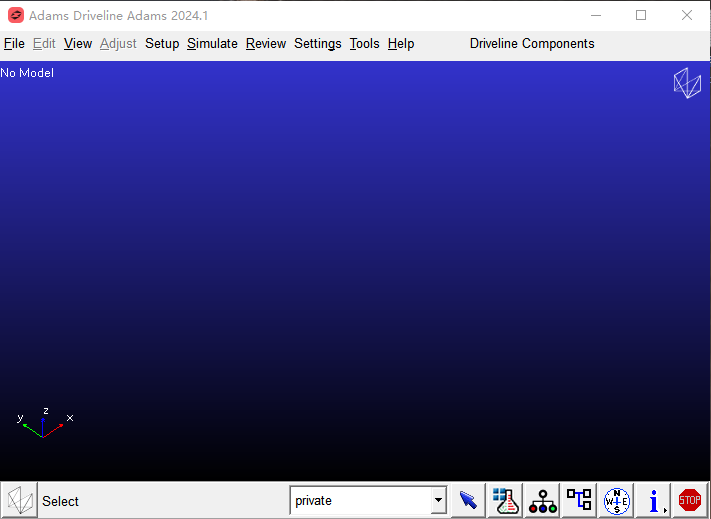The width and height of the screenshot is (711, 519).
Task: Click the red STOP icon
Action: click(690, 500)
